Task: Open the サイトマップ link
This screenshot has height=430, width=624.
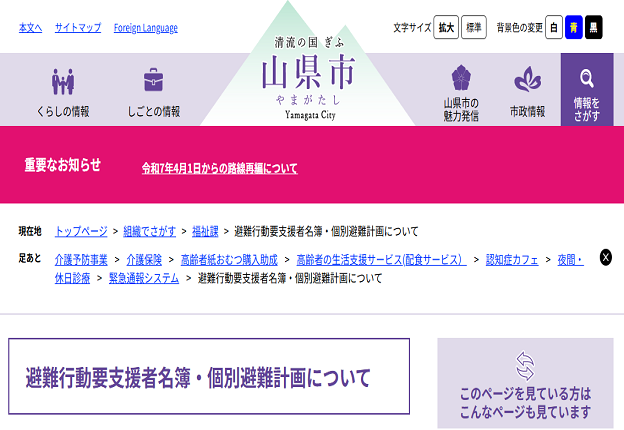Action: point(78,28)
